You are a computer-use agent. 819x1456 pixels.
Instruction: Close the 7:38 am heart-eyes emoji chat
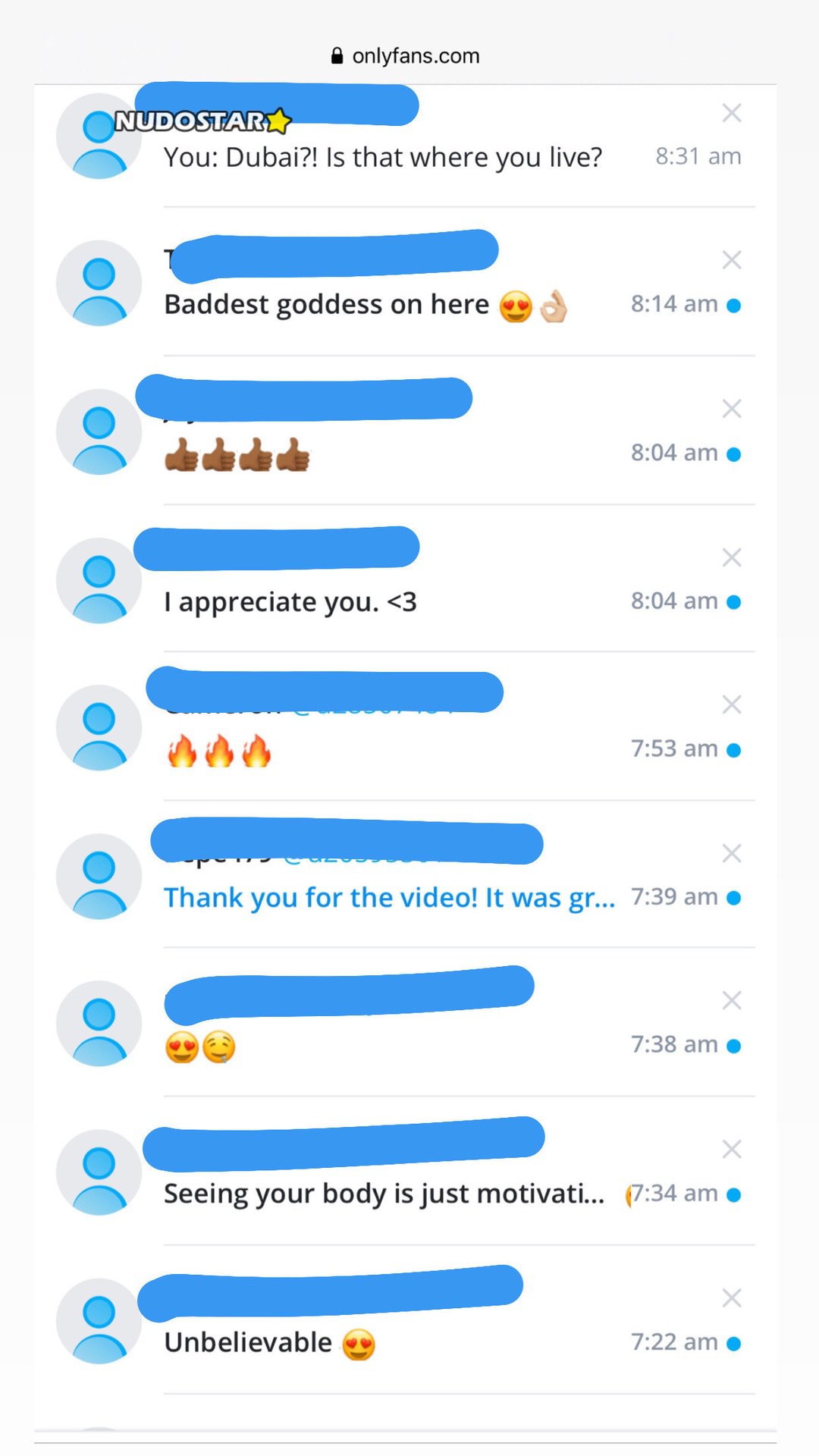[732, 1000]
